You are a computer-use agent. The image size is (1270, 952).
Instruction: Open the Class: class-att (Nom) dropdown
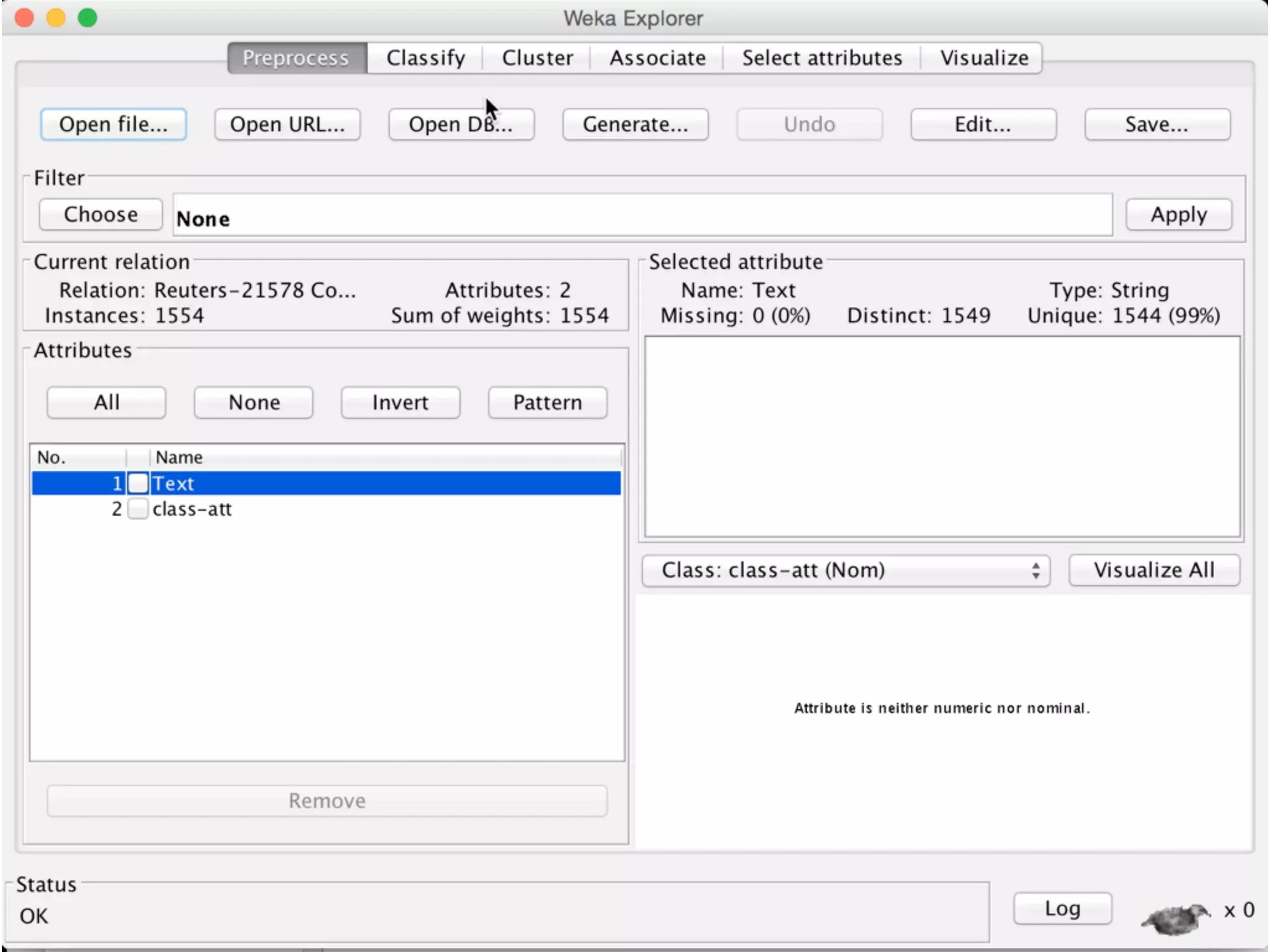point(846,570)
